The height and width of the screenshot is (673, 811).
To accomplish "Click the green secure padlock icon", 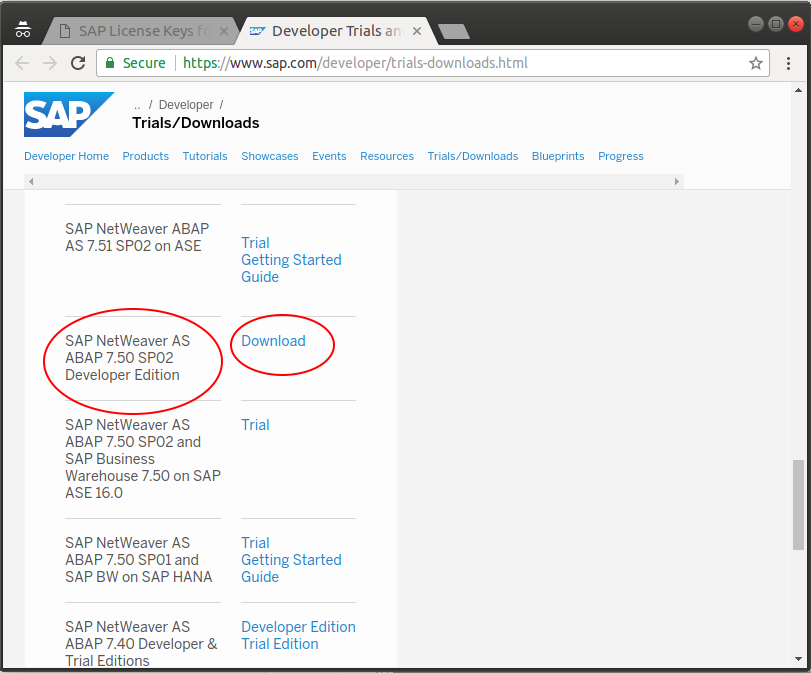I will (110, 63).
